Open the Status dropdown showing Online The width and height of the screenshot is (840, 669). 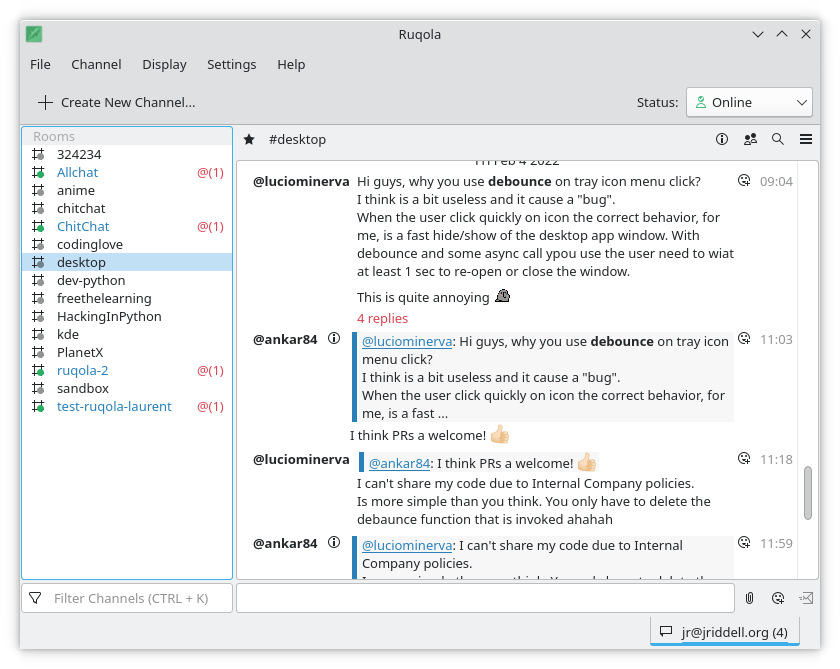[x=749, y=102]
